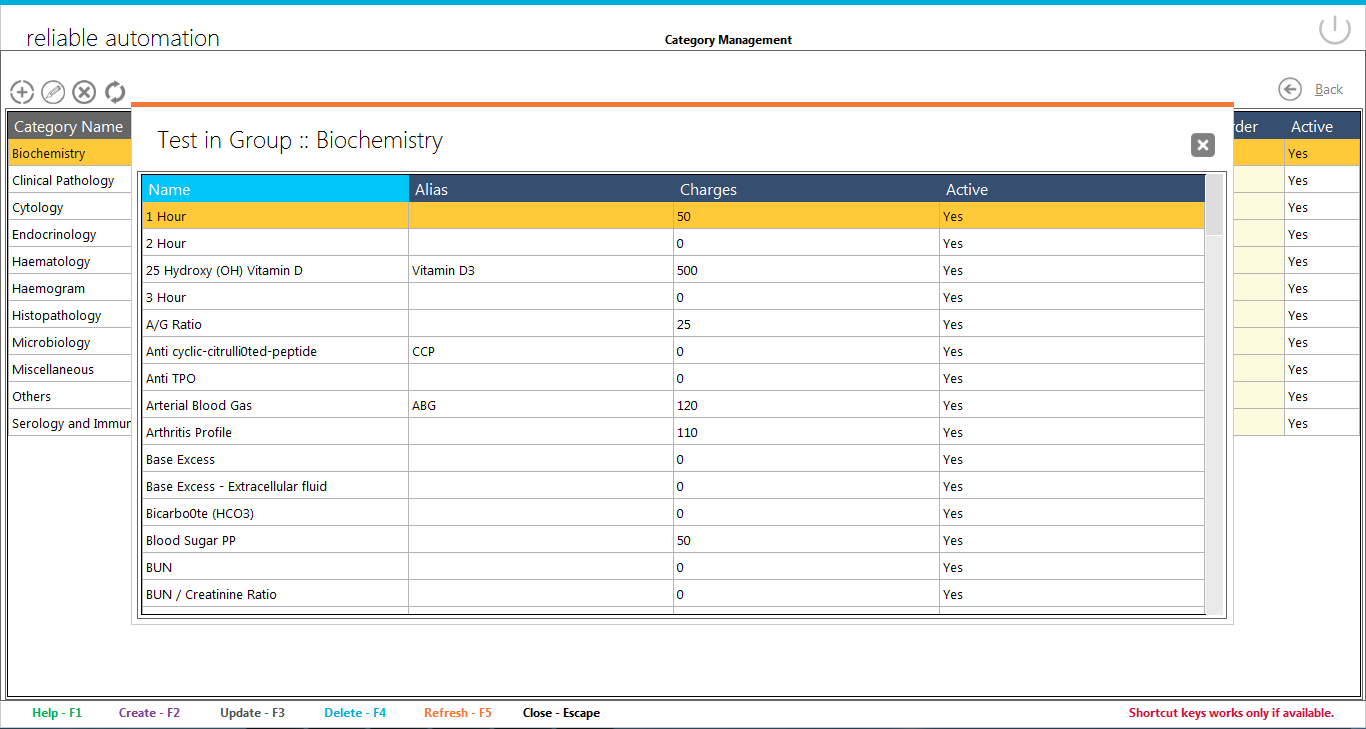Click the 25 charges cell

tap(806, 324)
